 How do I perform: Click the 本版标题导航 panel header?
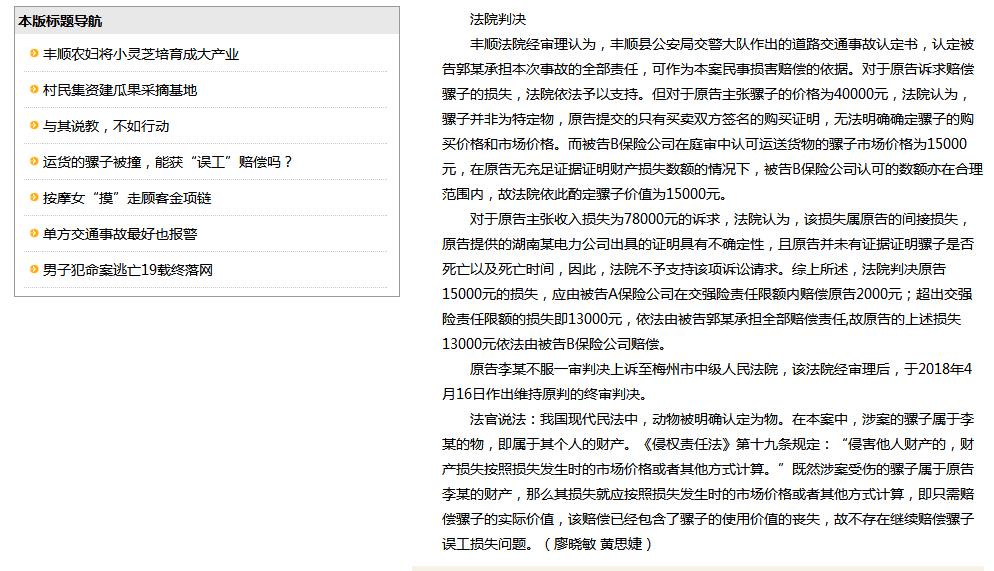point(207,21)
